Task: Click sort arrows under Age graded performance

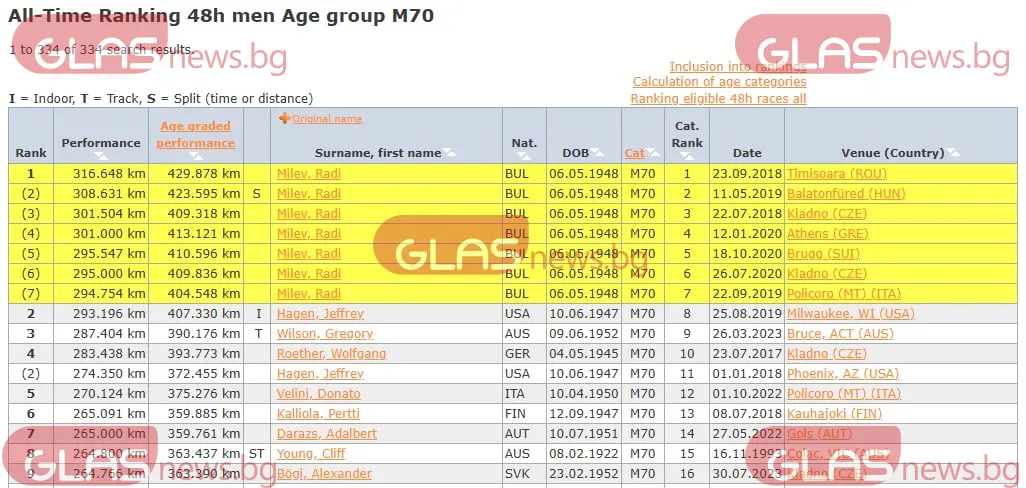Action: pyautogui.click(x=195, y=157)
